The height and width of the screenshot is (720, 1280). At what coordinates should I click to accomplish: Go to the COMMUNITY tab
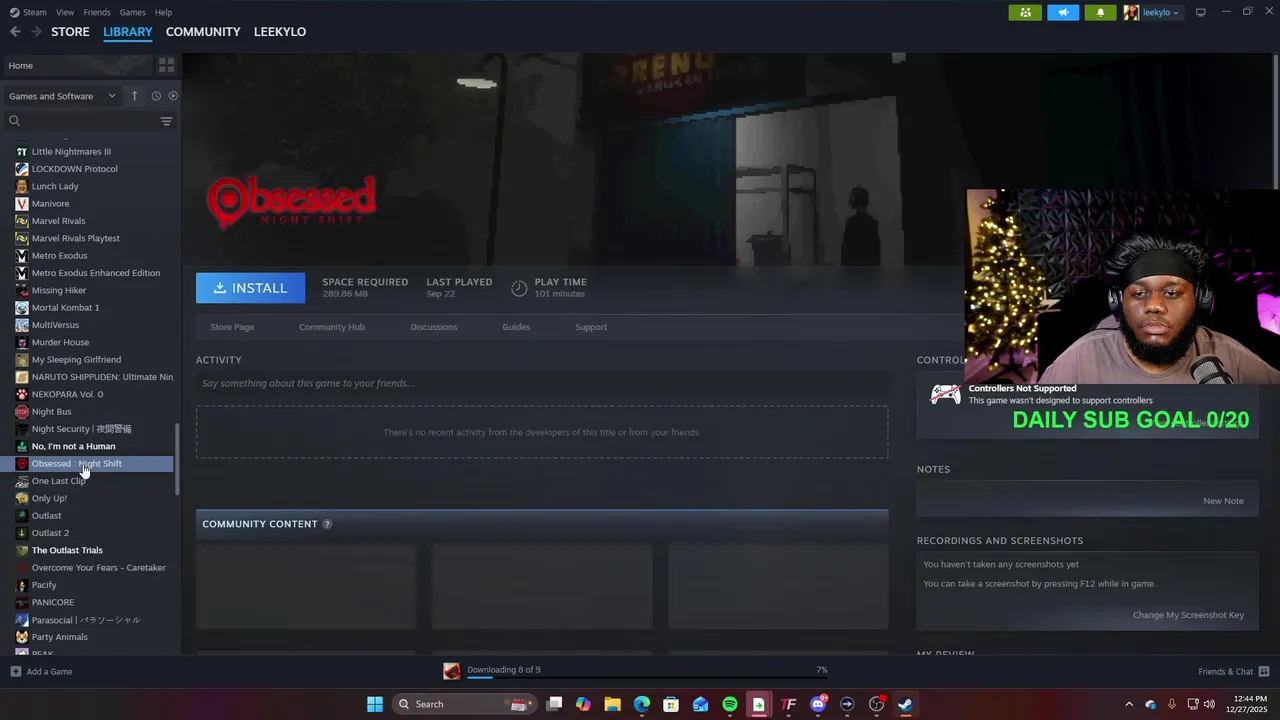click(203, 32)
